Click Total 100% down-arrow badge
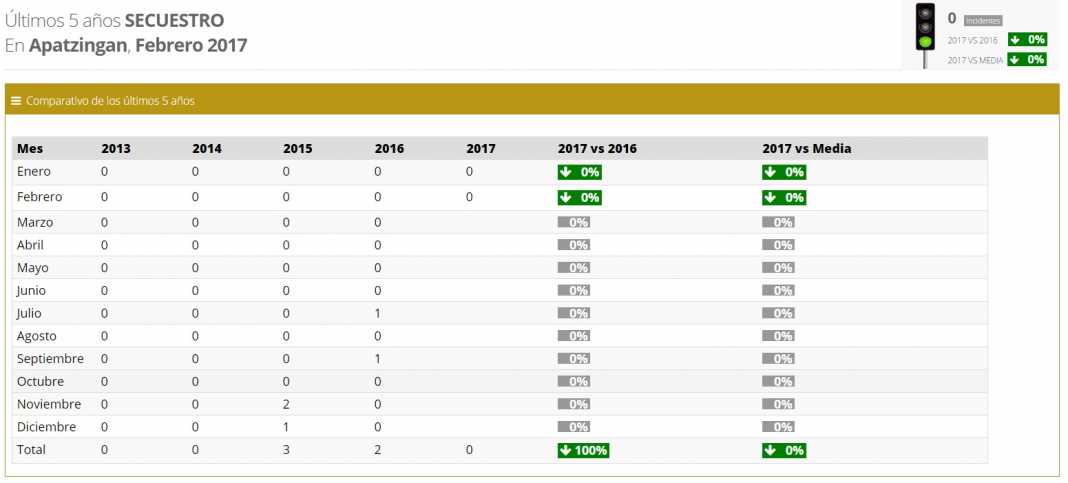 click(583, 450)
